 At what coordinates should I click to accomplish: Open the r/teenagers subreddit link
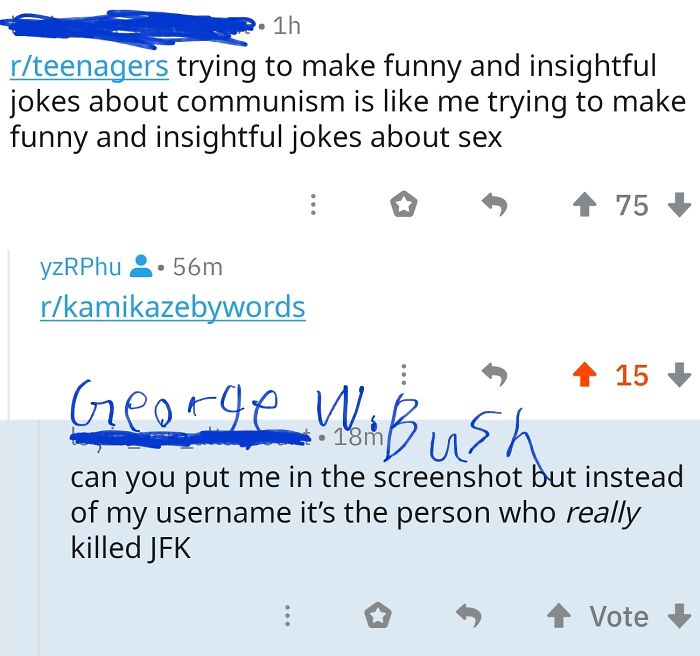click(90, 68)
